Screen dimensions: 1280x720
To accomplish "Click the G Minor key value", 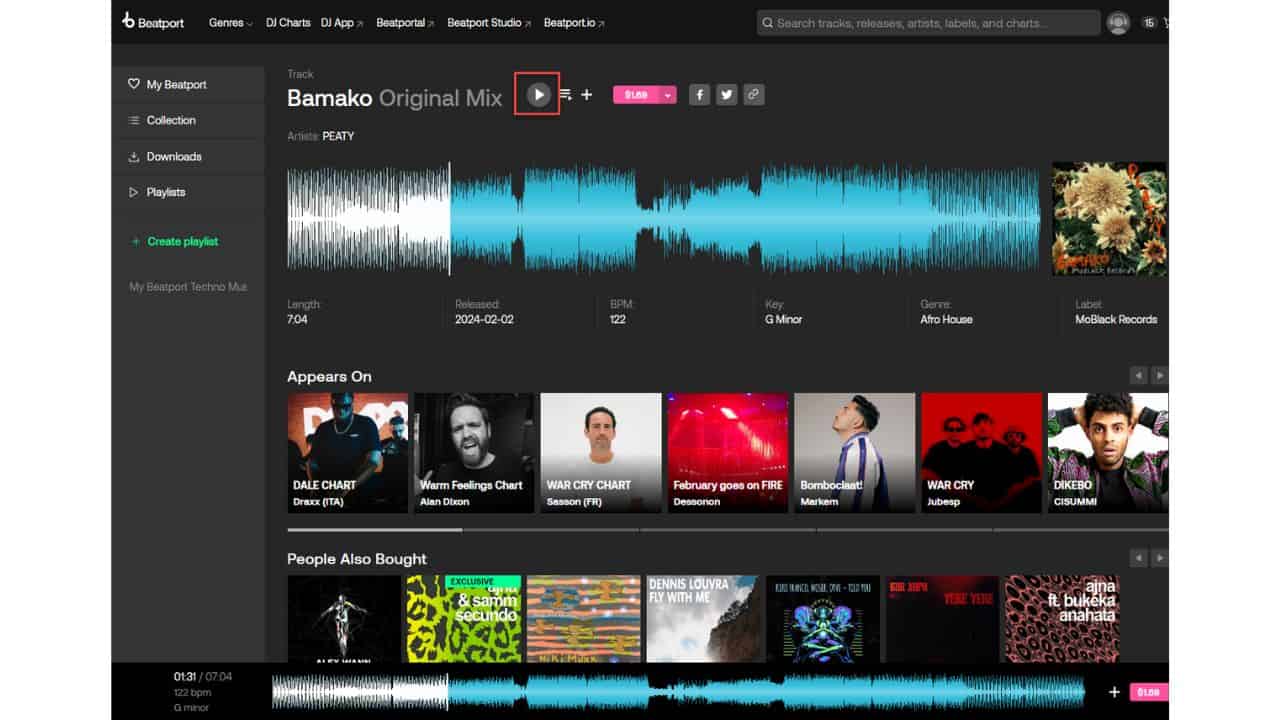I will click(x=783, y=319).
